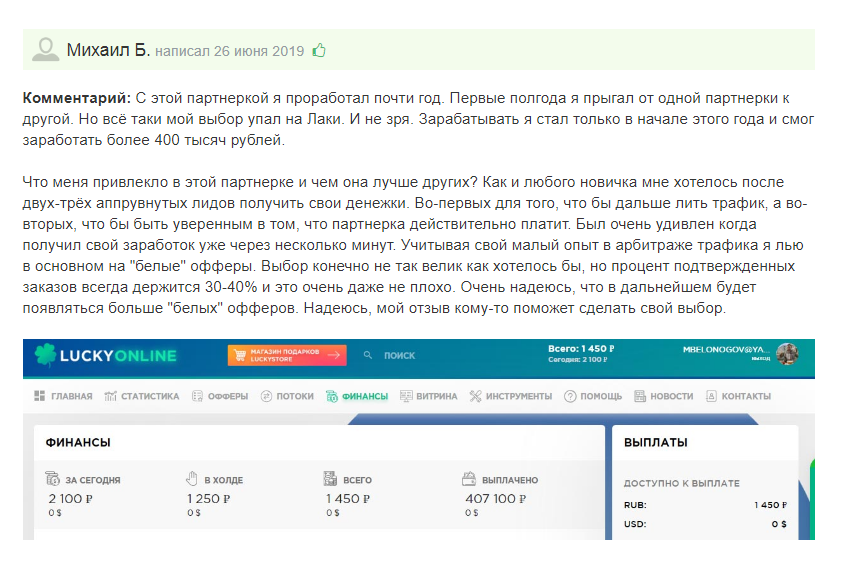Click the Инструменты wrench icon
This screenshot has width=851, height=562.
pyautogui.click(x=475, y=396)
